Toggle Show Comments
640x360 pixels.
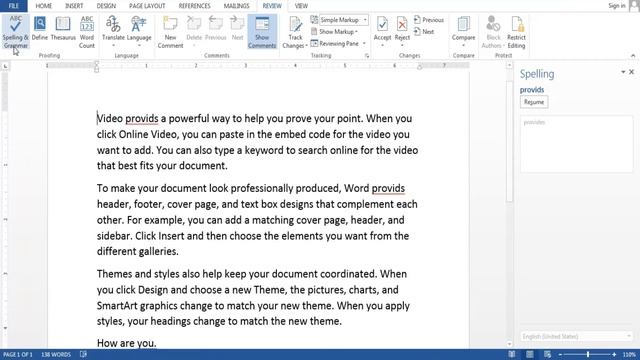[x=262, y=32]
